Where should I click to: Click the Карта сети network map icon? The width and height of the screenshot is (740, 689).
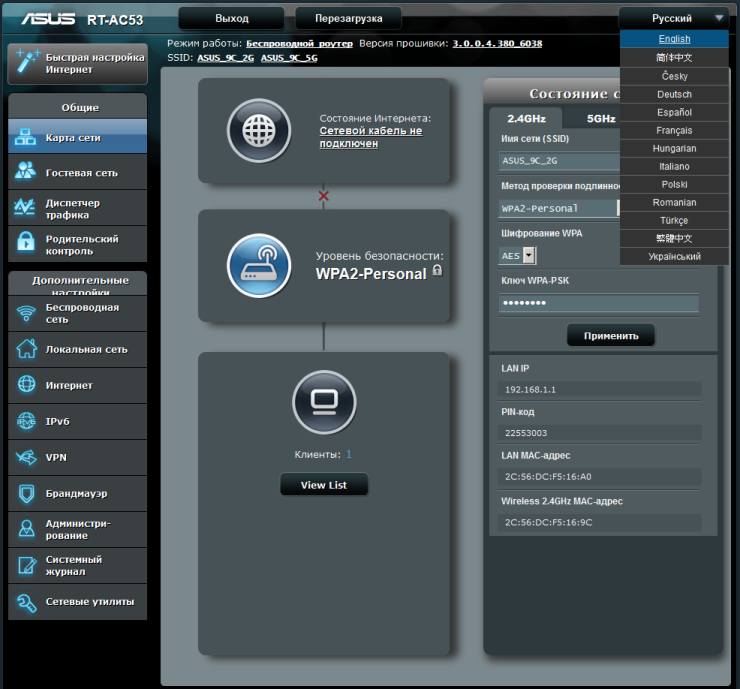coord(25,137)
